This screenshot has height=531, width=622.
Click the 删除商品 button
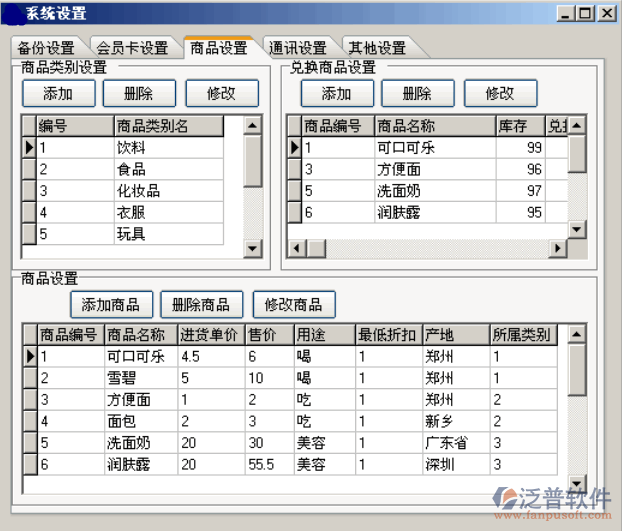pyautogui.click(x=202, y=305)
